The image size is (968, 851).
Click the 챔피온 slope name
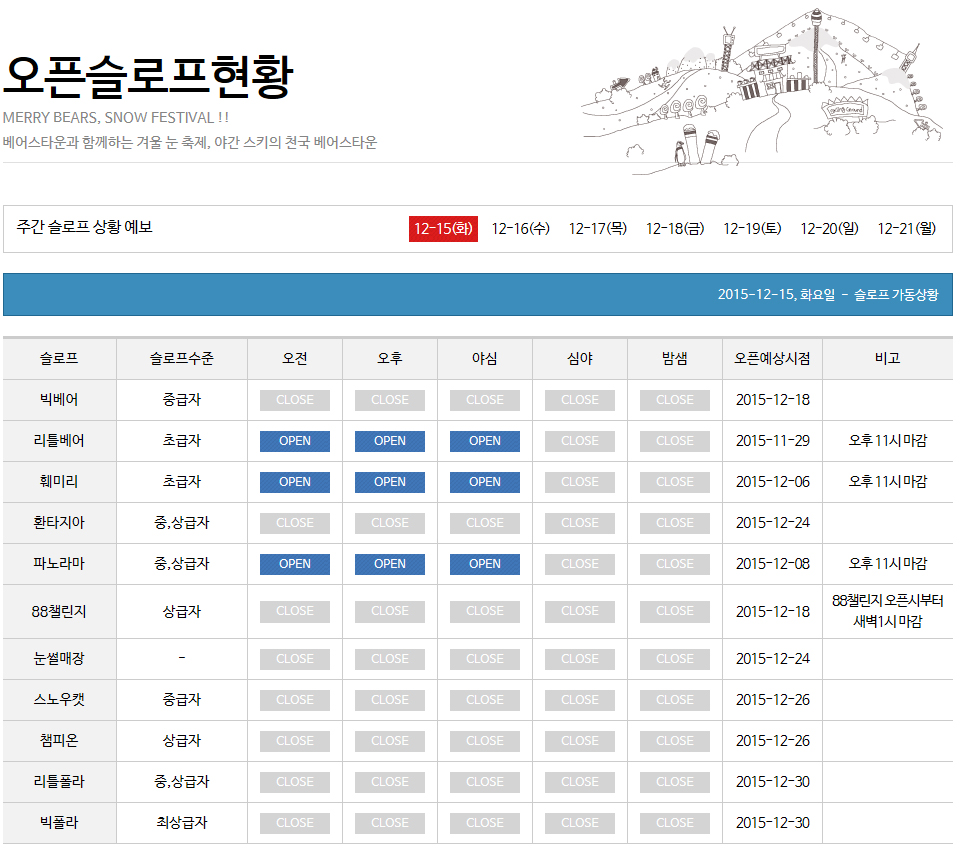[59, 740]
